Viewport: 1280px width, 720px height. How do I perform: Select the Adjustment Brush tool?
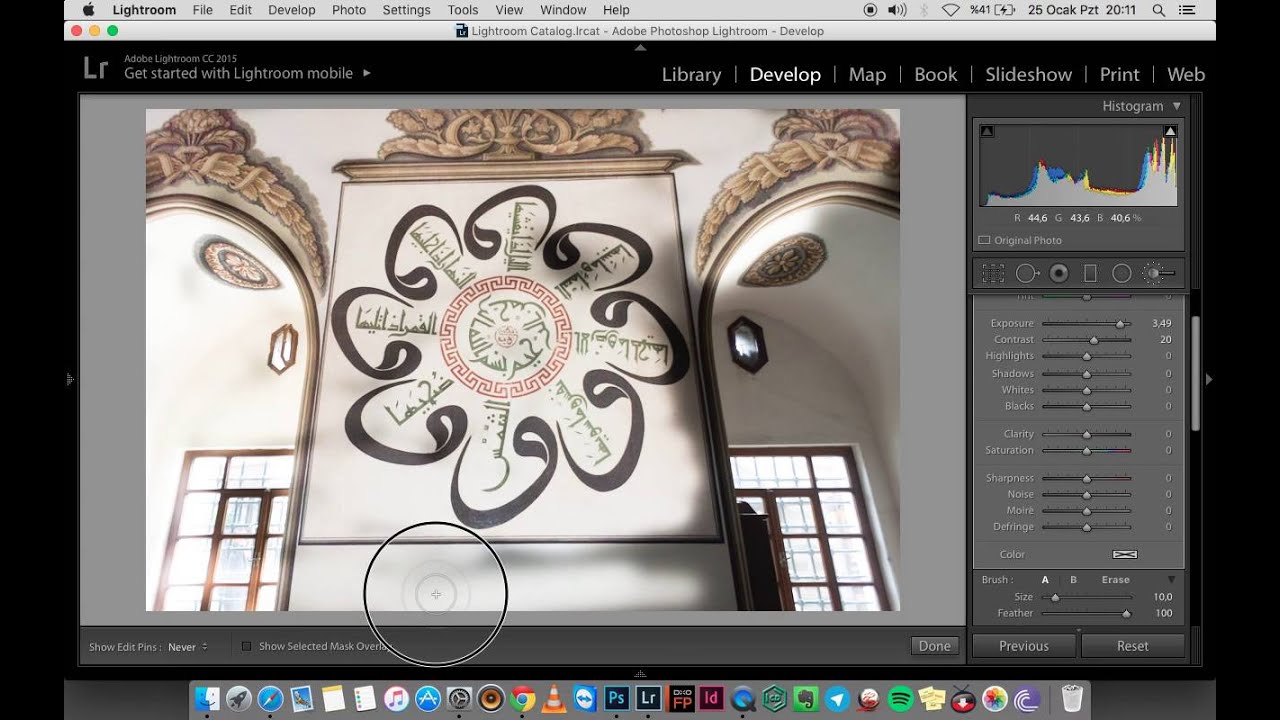(1157, 273)
